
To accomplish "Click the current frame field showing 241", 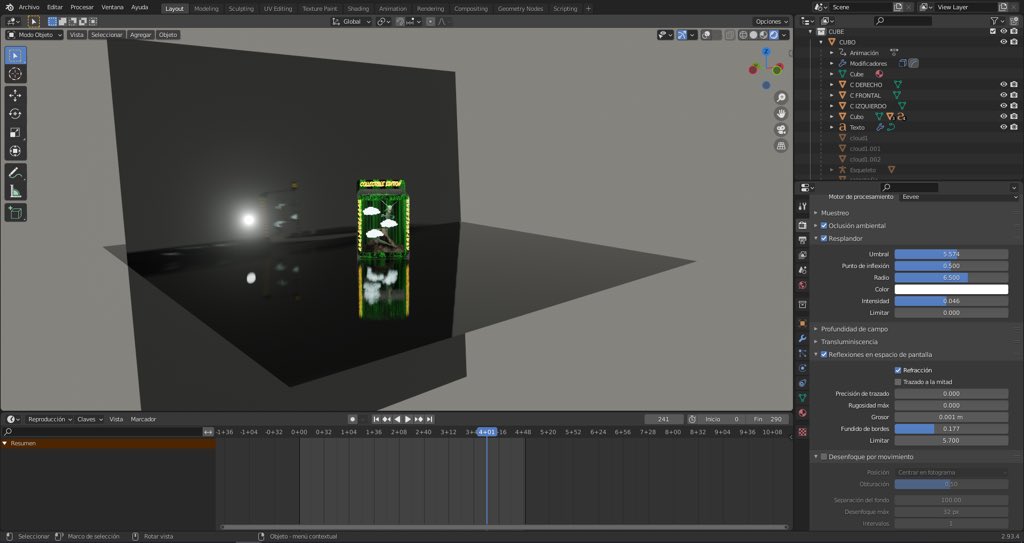I will click(x=664, y=420).
